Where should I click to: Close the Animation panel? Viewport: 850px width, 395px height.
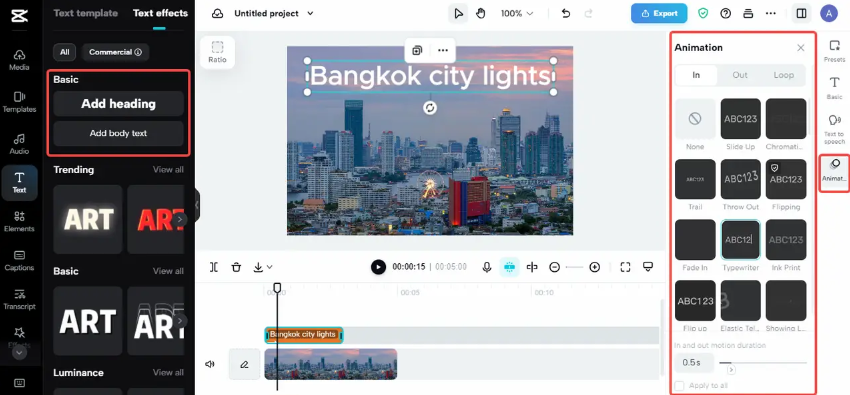[801, 48]
